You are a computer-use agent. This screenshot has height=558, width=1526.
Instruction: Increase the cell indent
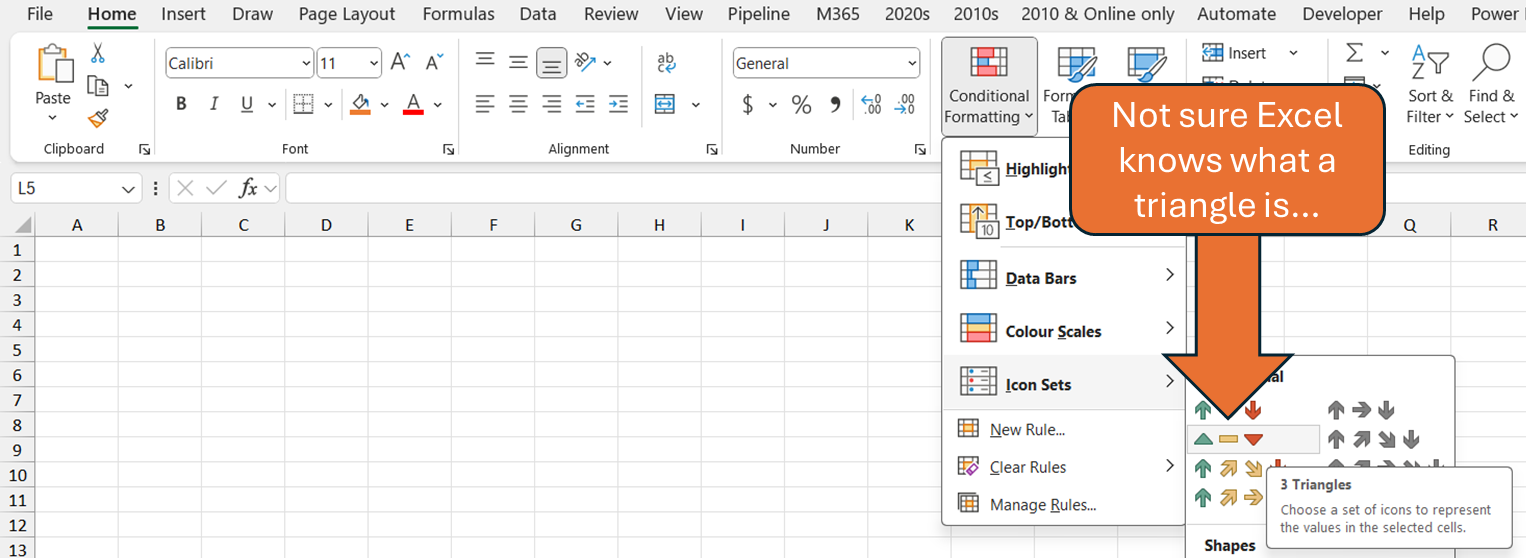618,104
